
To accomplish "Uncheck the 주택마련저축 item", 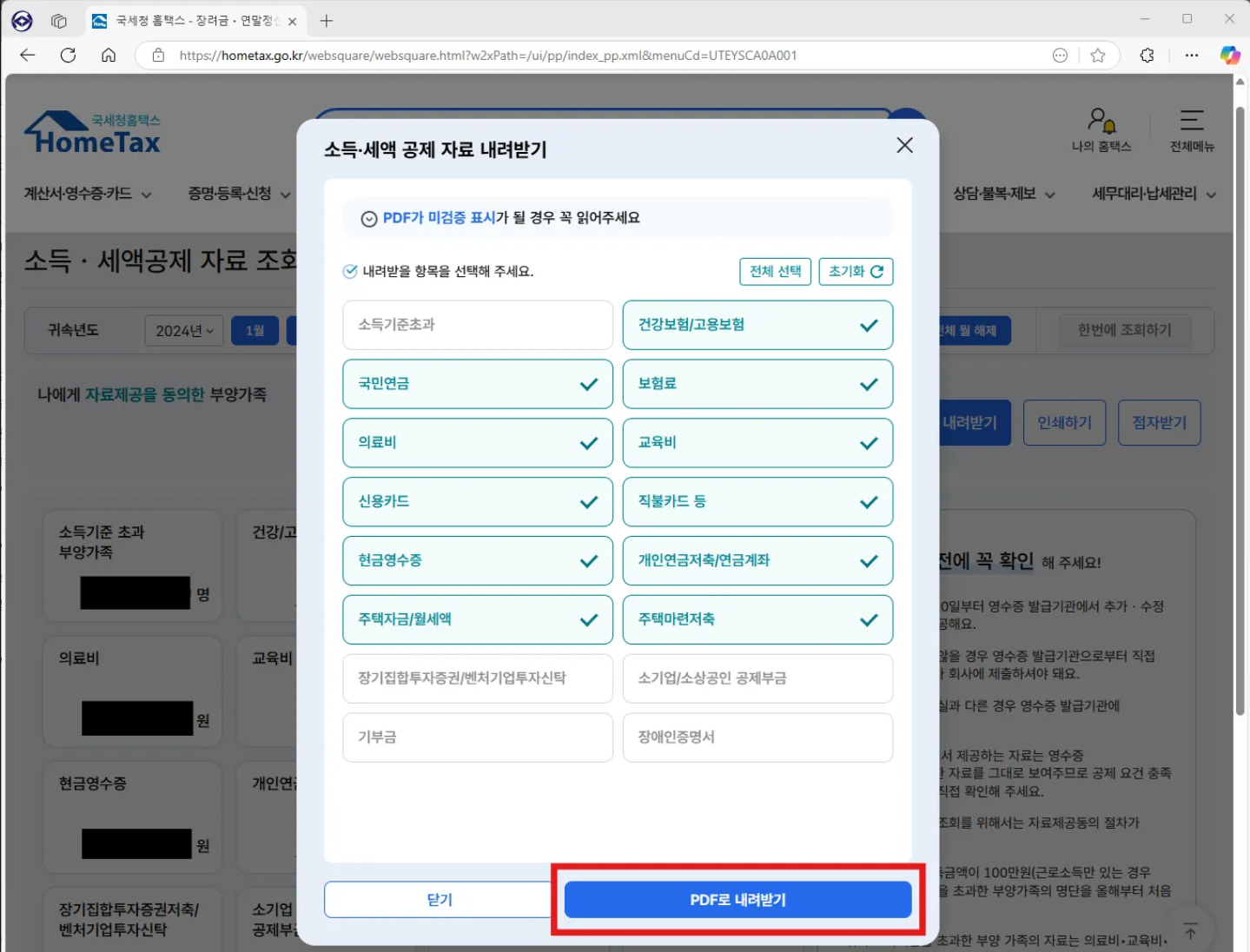I will click(757, 619).
